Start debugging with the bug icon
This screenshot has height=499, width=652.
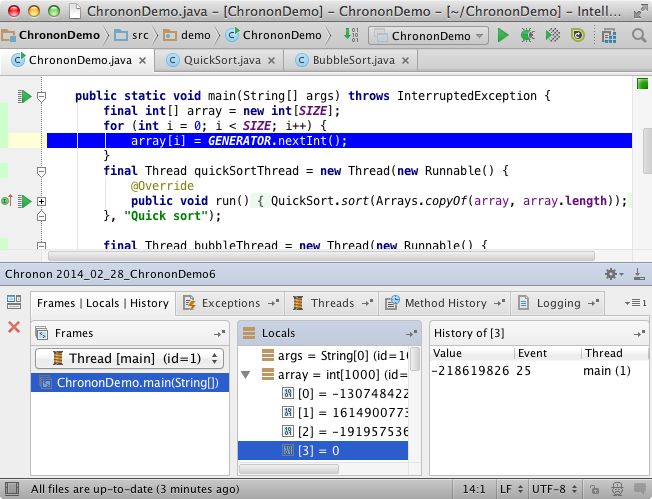[x=527, y=35]
